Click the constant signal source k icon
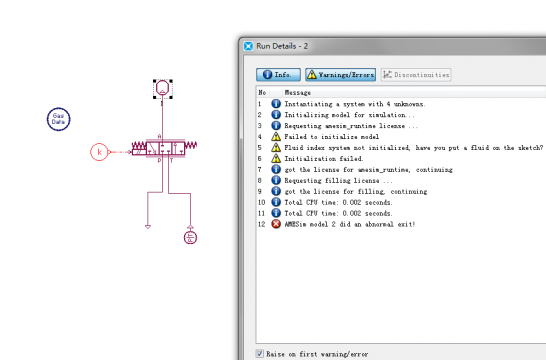Screen dimensions: 546x360 click(99, 152)
